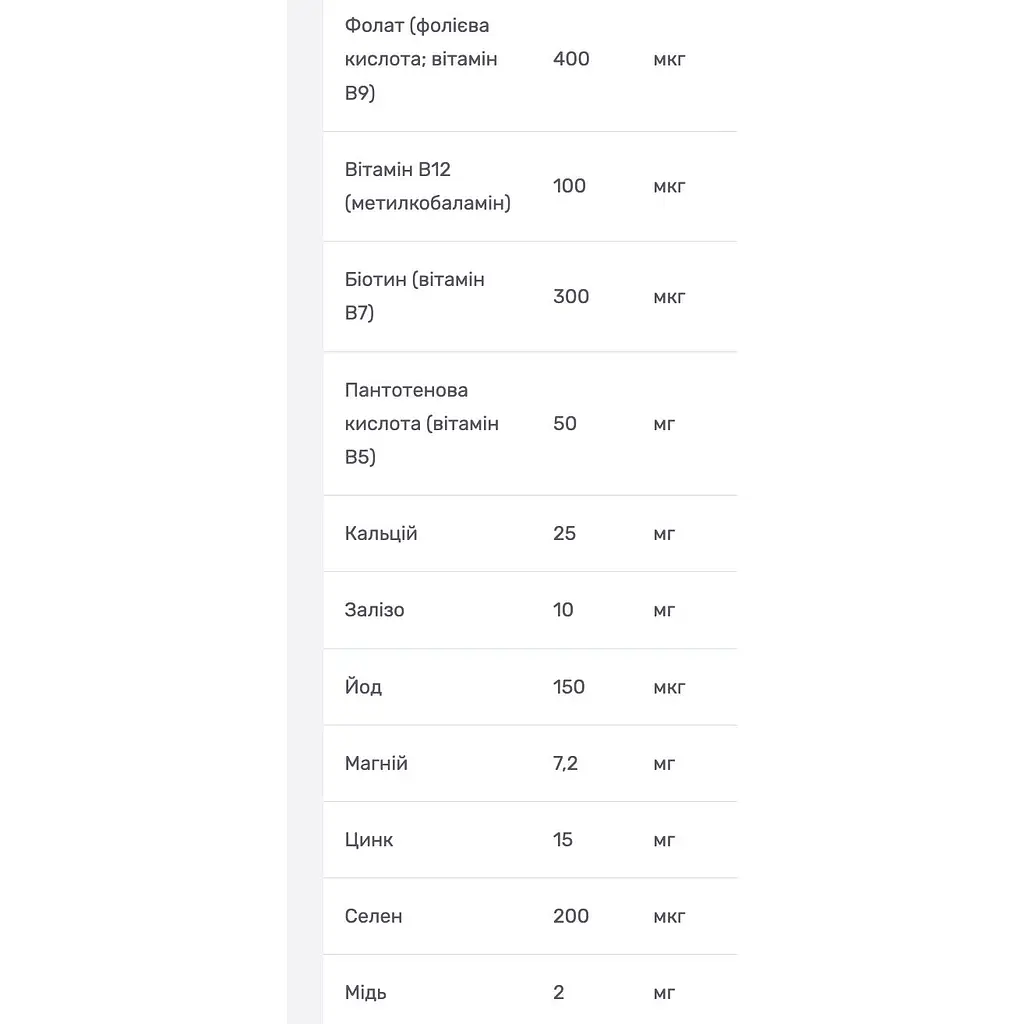Viewport: 1024px width, 1024px height.
Task: Click the B12 amount value 100
Action: click(x=569, y=186)
